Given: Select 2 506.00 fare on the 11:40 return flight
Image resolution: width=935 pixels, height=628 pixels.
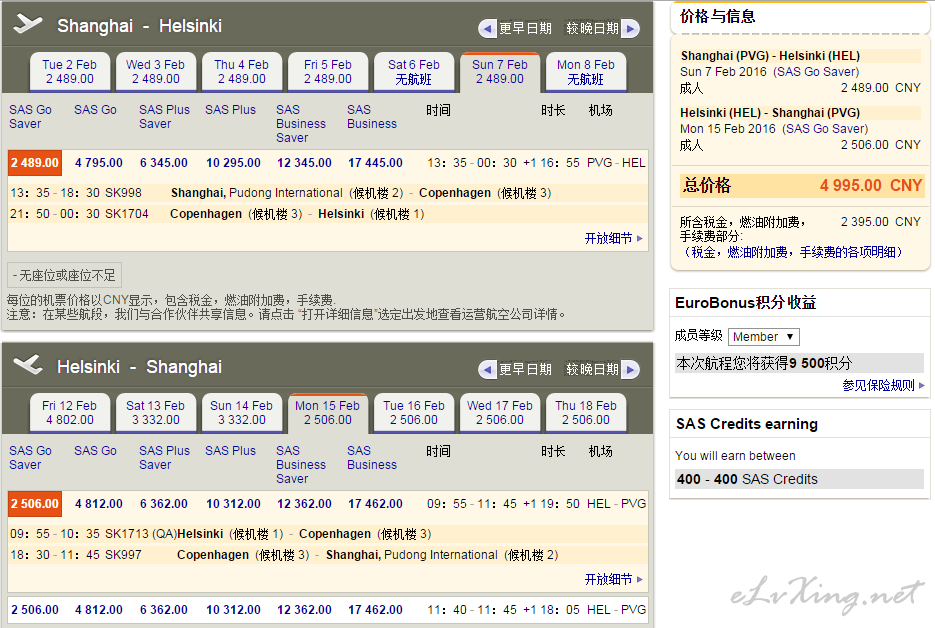Looking at the screenshot, I should 35,610.
